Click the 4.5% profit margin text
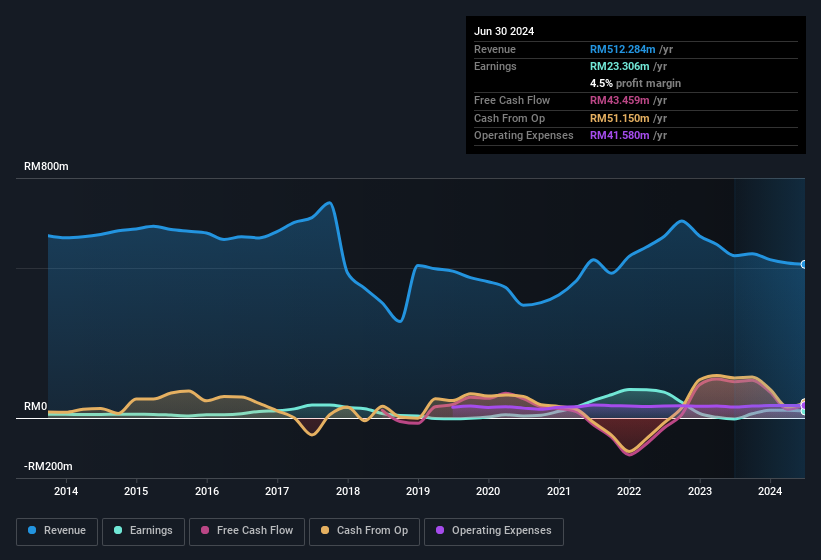Image resolution: width=821 pixels, height=560 pixels. 635,83
